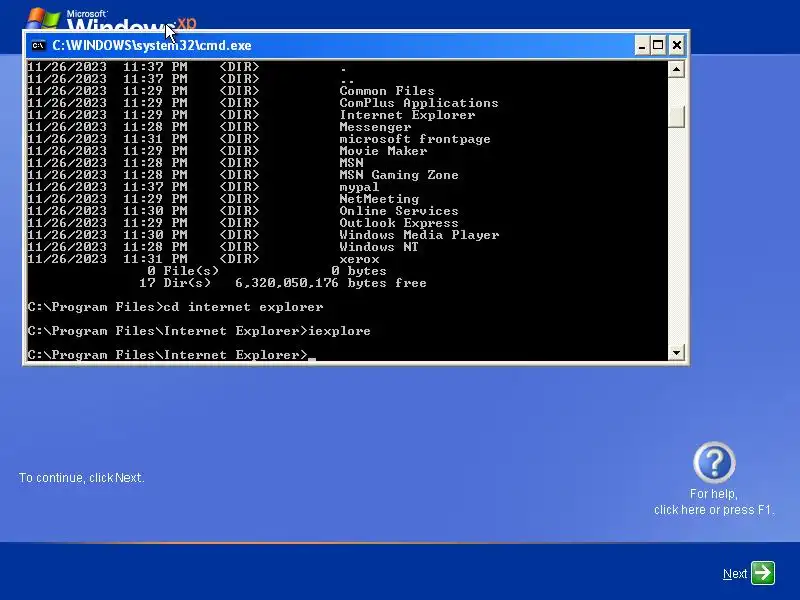Click the 'xerox' directory entry
The width and height of the screenshot is (800, 600).
coord(359,259)
